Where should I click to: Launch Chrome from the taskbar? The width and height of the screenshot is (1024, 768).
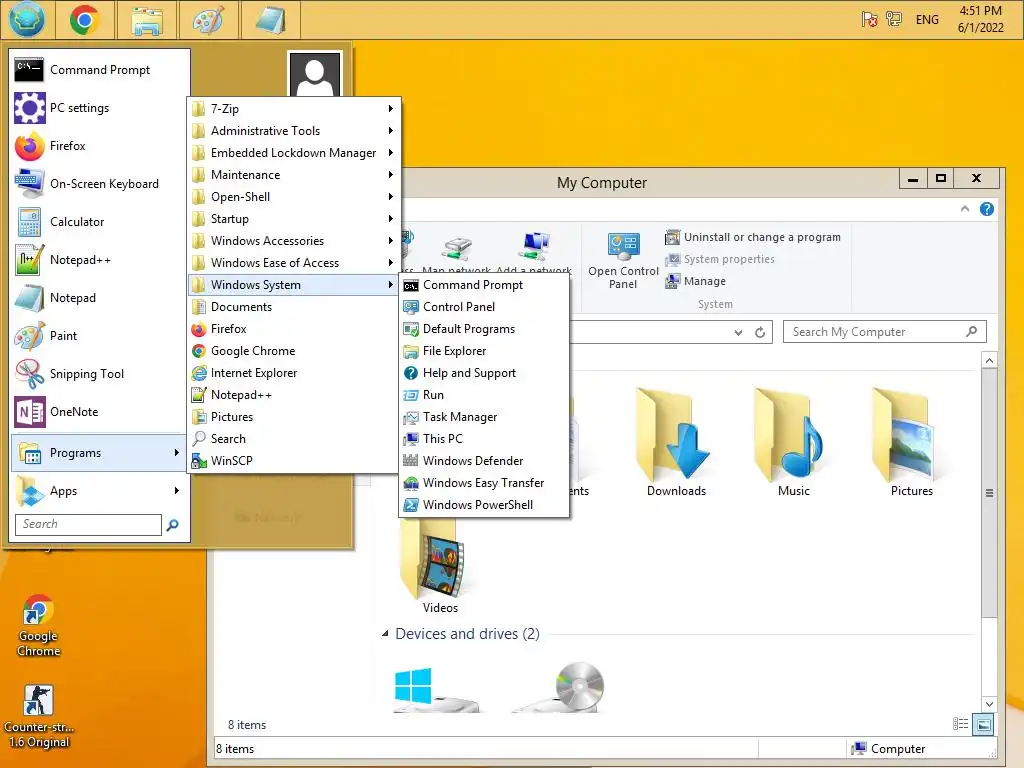(84, 20)
